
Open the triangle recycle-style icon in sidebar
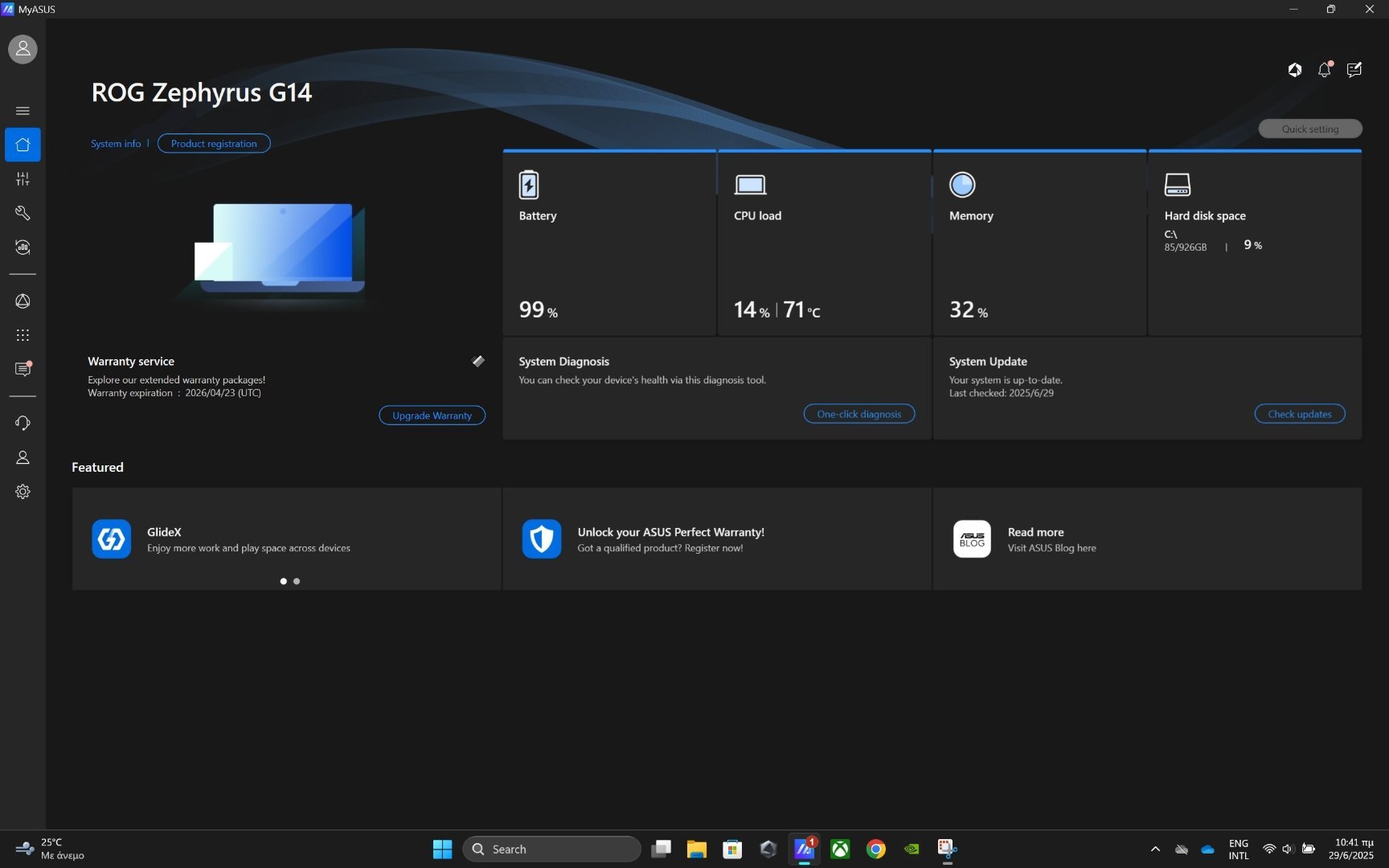point(23,301)
